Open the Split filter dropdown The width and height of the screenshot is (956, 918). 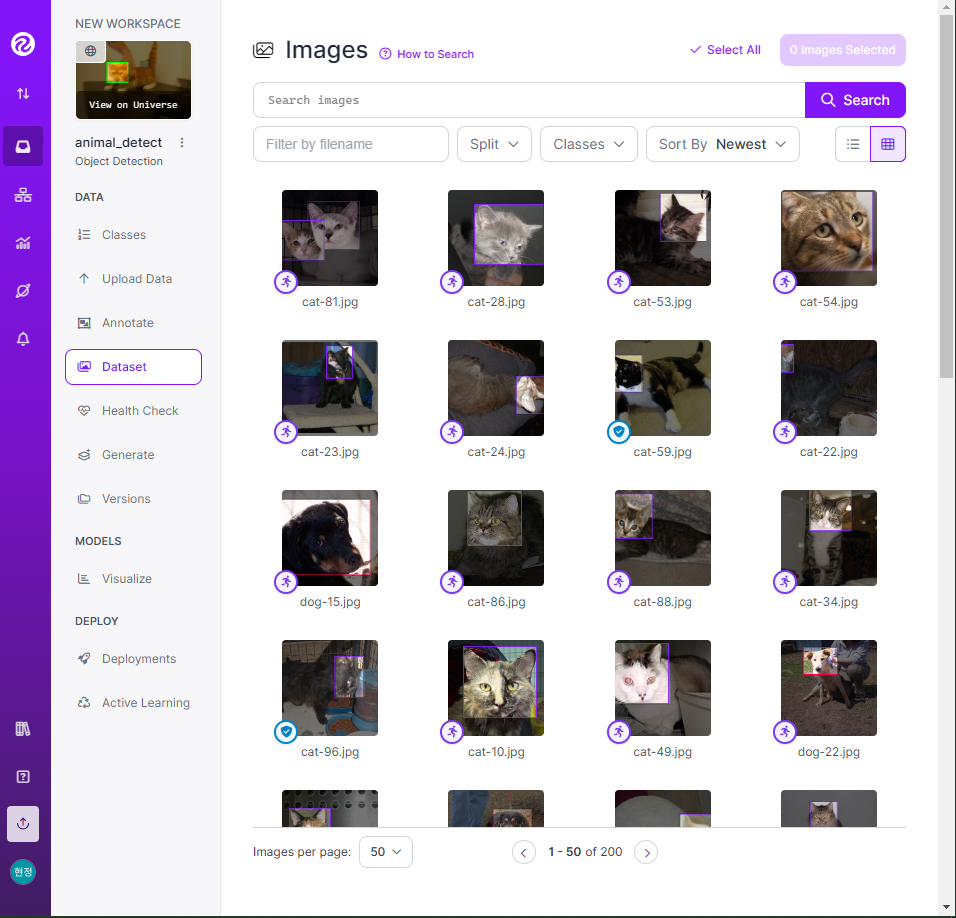pos(494,144)
